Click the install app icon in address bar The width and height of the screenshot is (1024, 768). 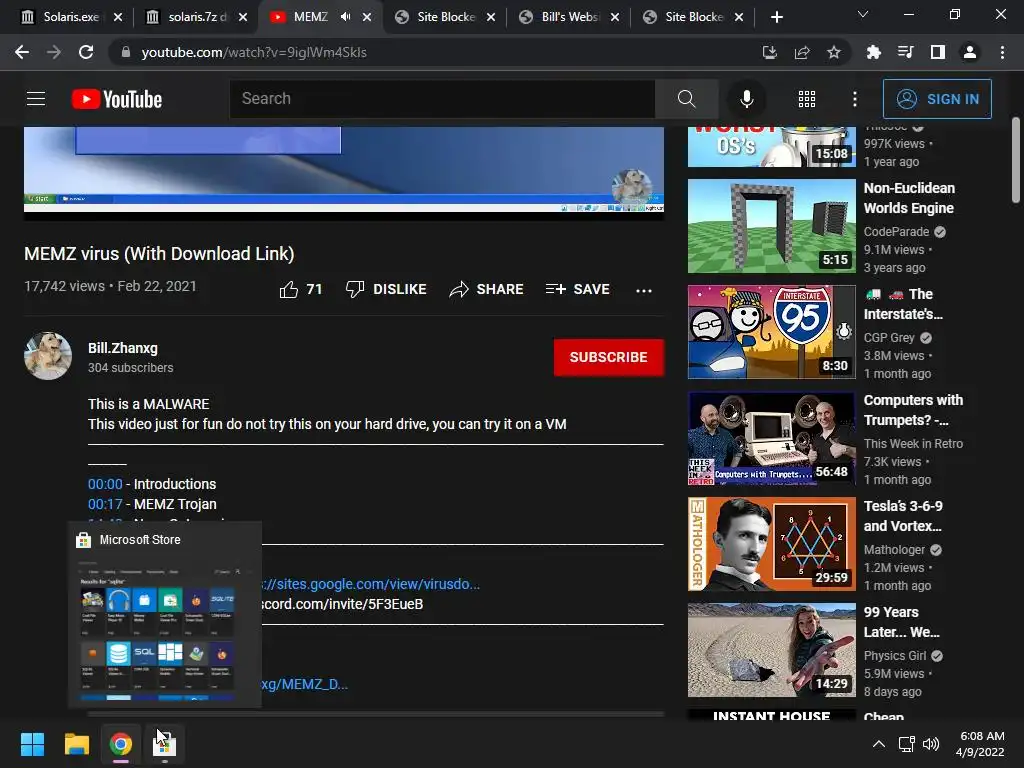(x=770, y=52)
